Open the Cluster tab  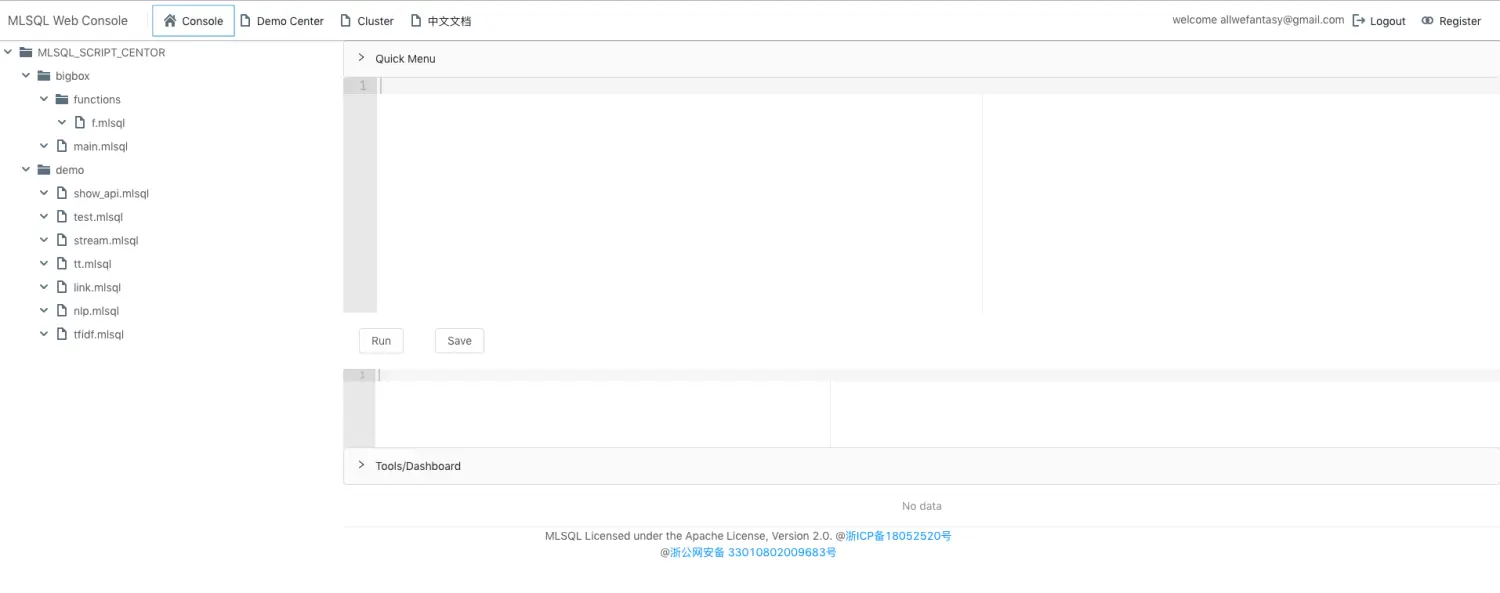click(367, 20)
